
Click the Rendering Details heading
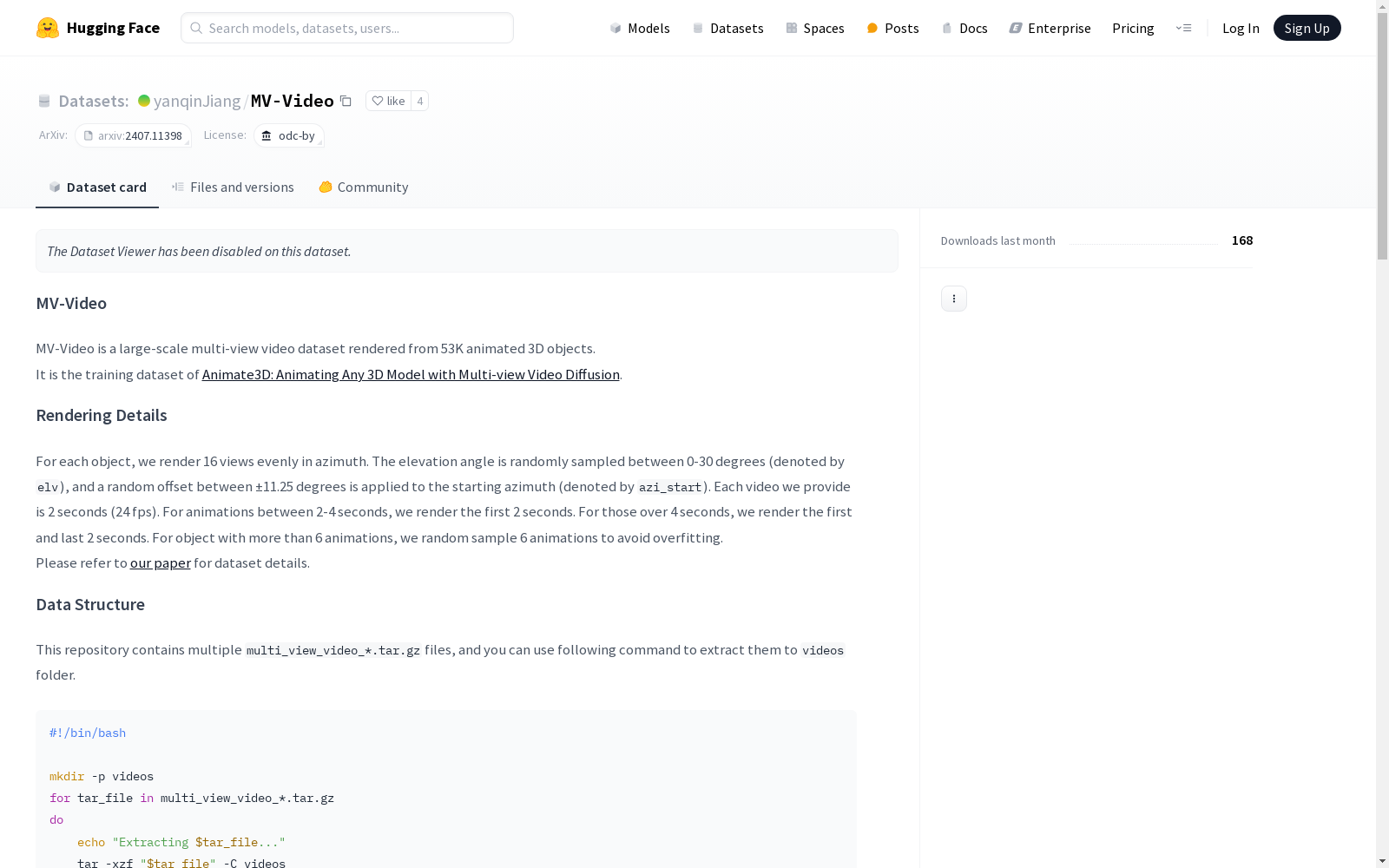[x=102, y=415]
